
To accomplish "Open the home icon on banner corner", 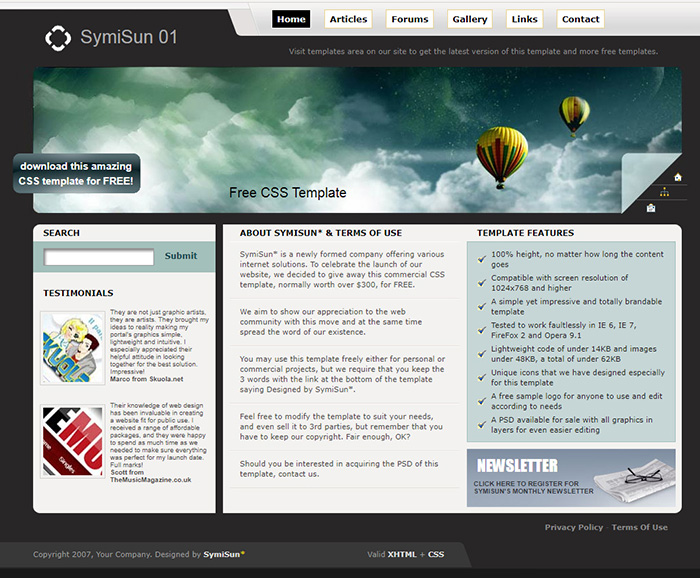I will [x=678, y=177].
